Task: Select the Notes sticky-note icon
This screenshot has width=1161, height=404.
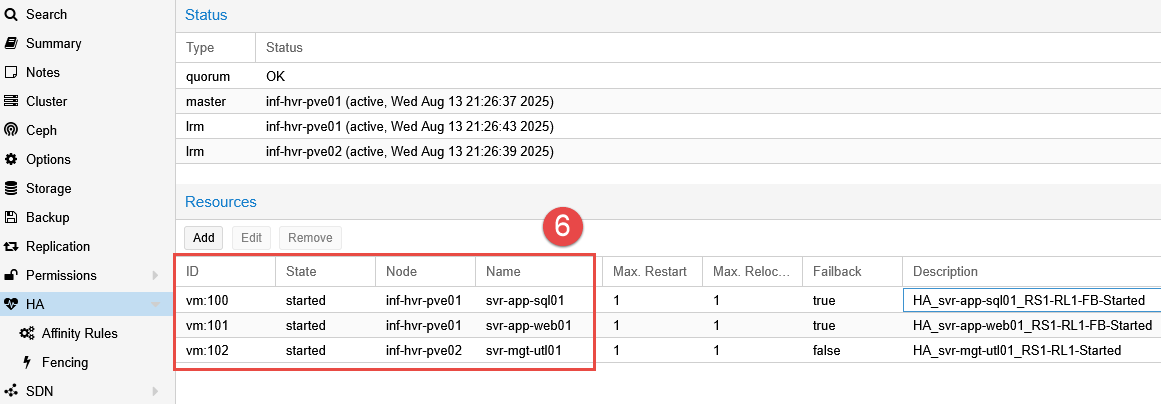Action: 11,73
